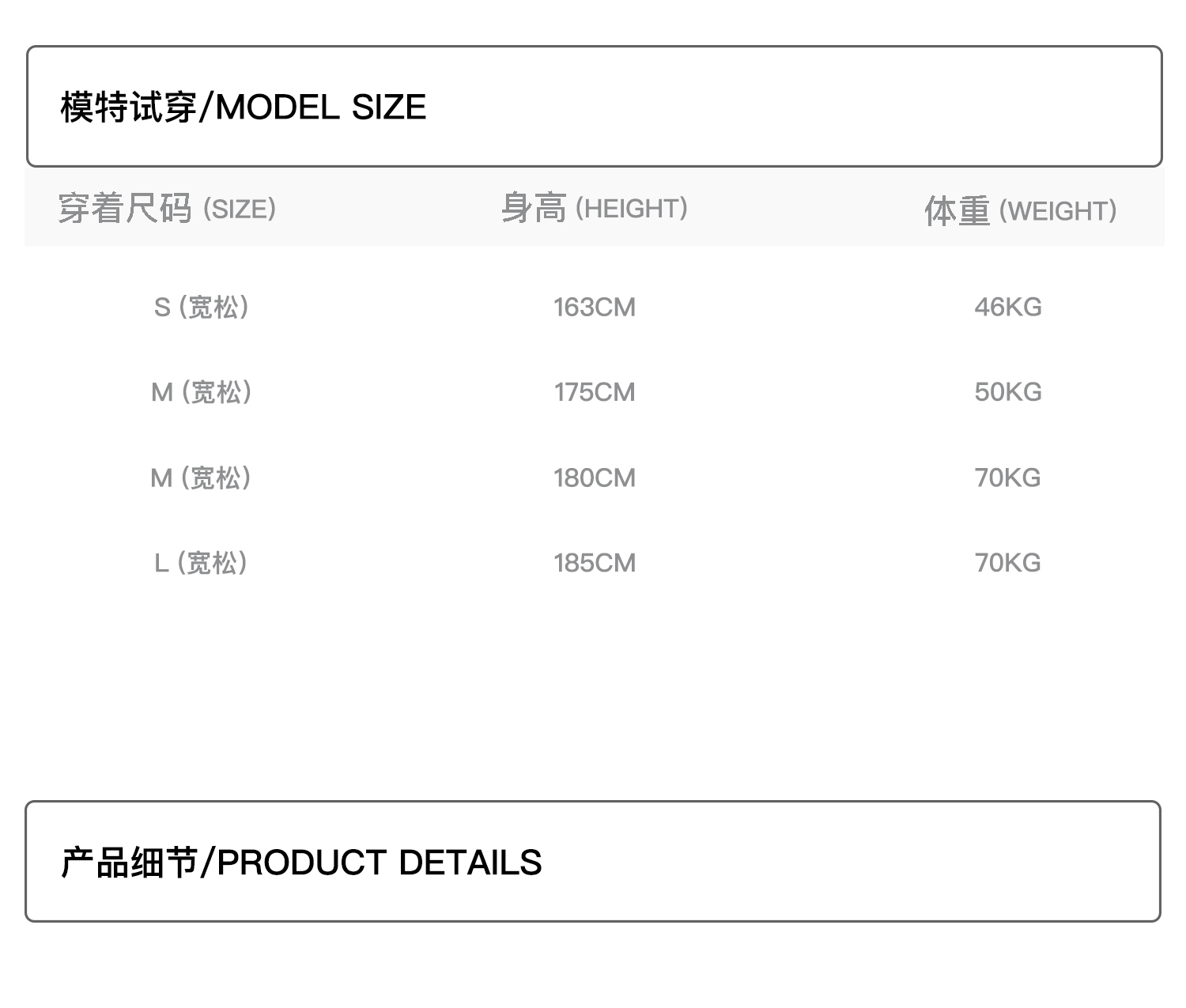Click the (SIZE) label in header row
This screenshot has width=1186, height=1008.
tap(240, 210)
